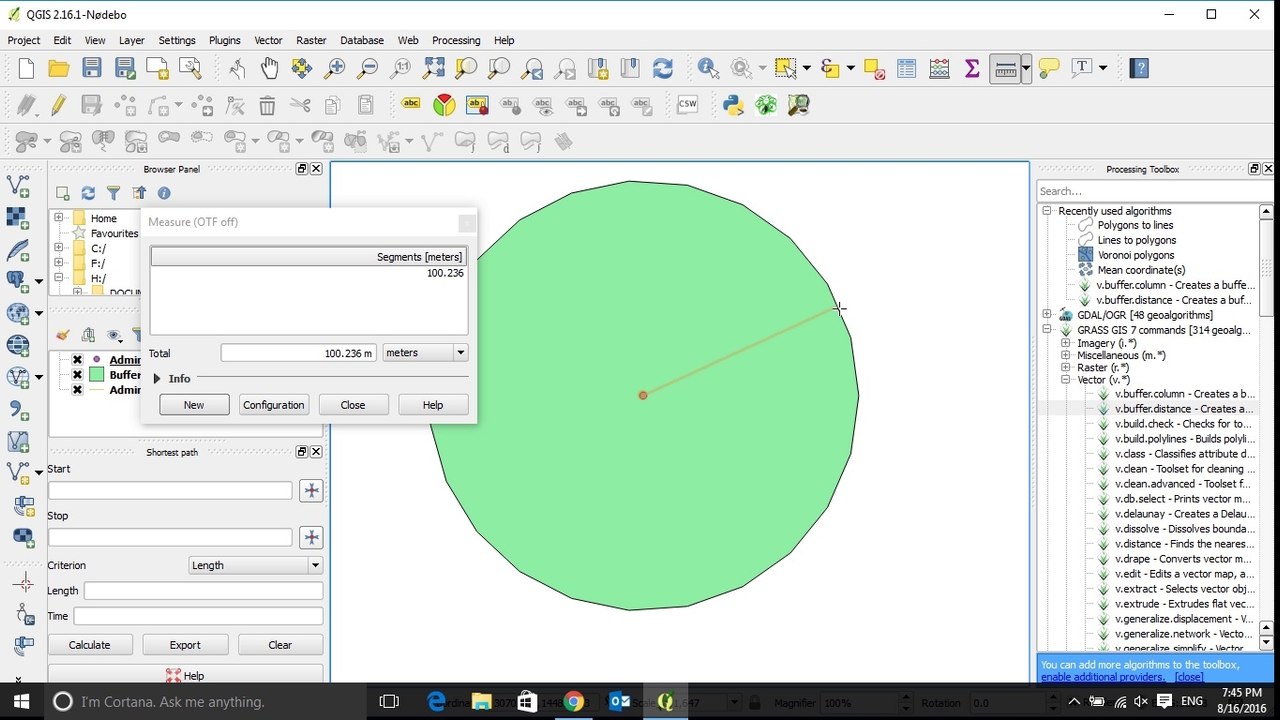Screen dimensions: 1280x720
Task: Toggle visibility of the Admin line layer
Action: [x=77, y=390]
